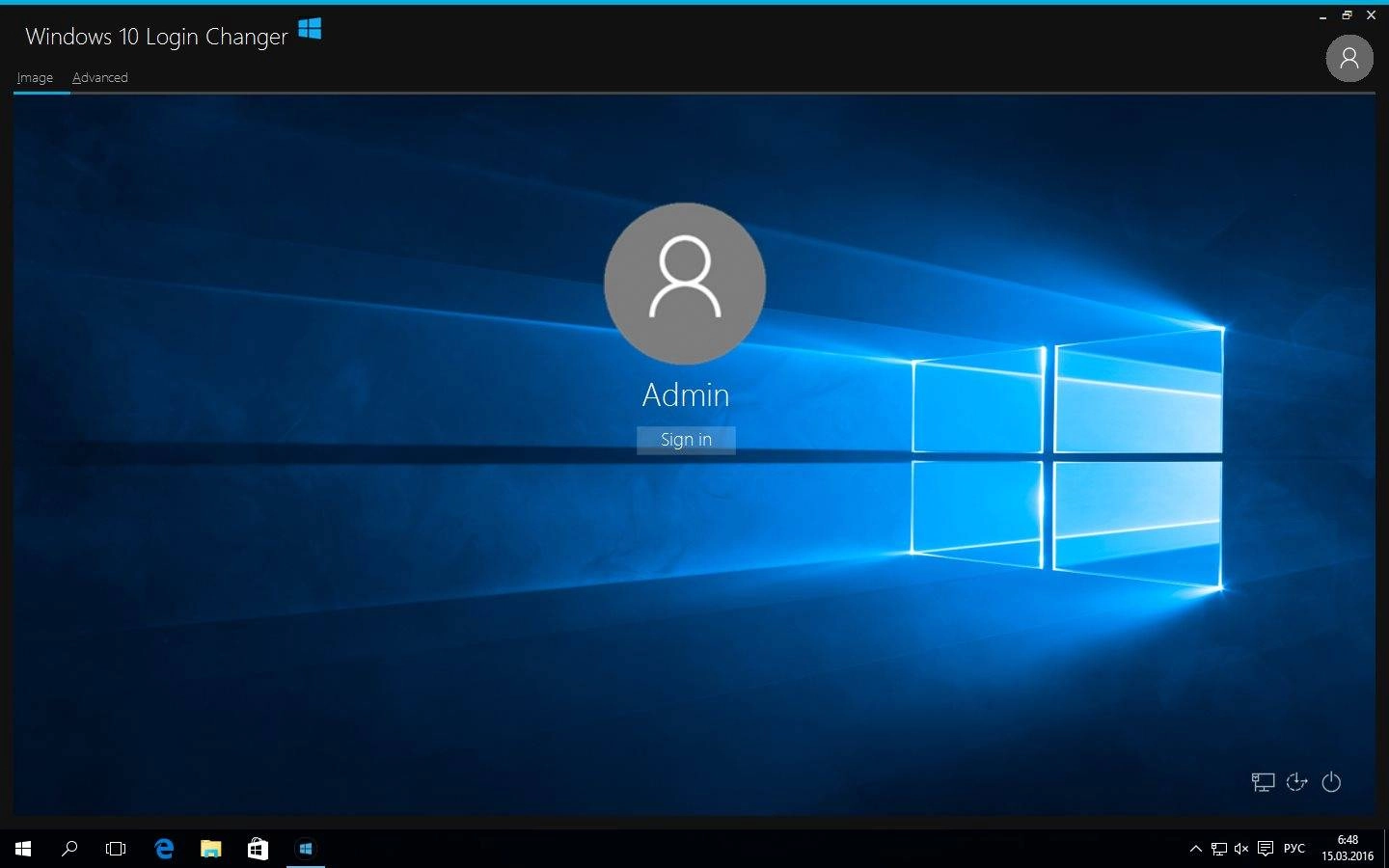Click the tray network status icon

tap(1219, 849)
